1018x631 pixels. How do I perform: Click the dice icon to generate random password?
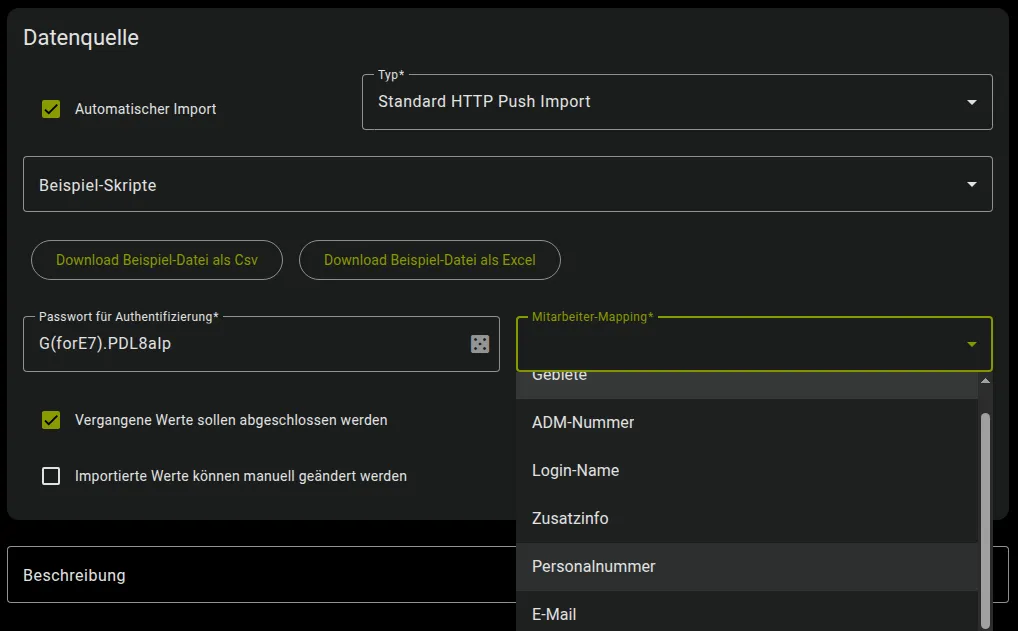[x=482, y=344]
